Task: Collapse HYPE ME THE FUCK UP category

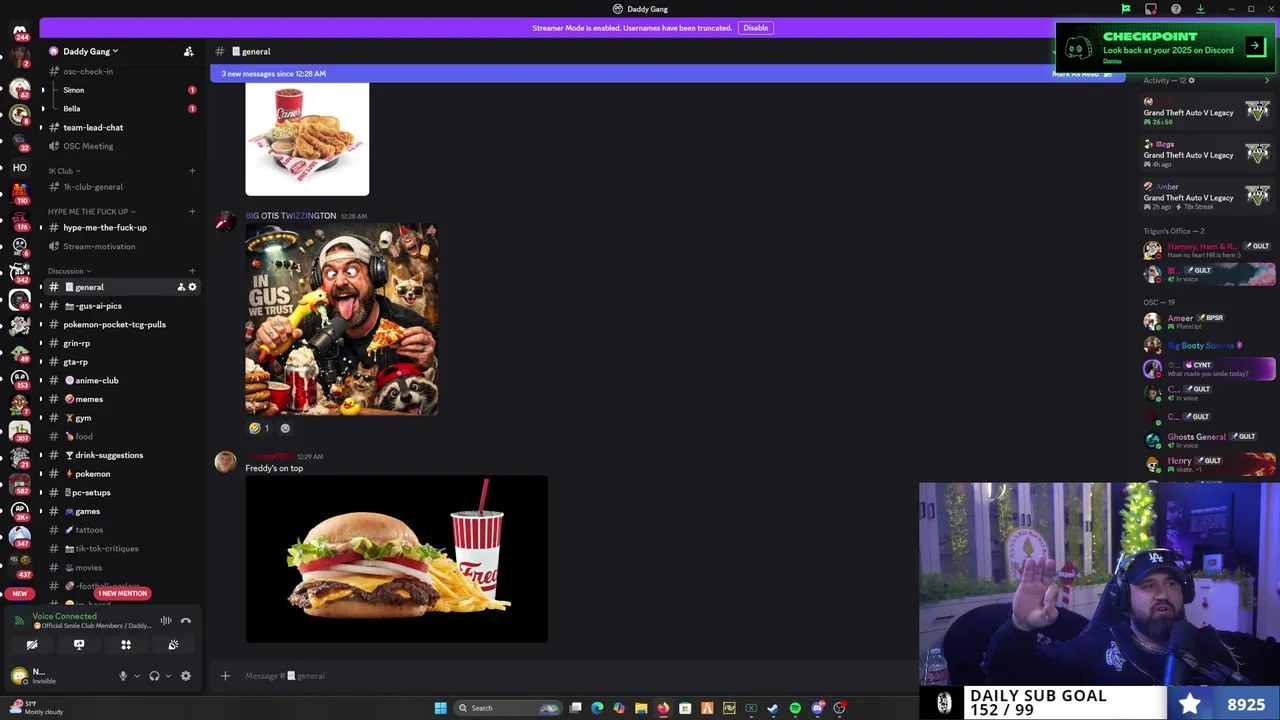Action: (91, 212)
